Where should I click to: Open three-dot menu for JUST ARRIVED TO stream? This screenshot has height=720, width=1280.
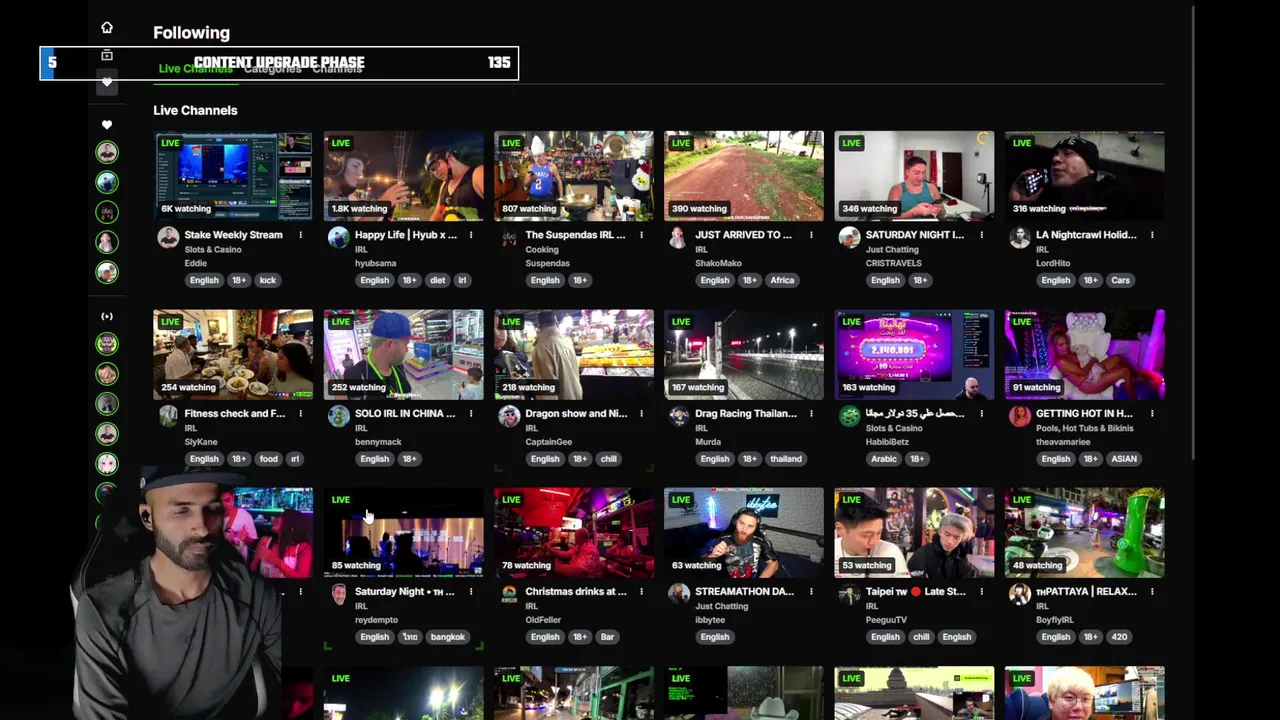coord(811,235)
